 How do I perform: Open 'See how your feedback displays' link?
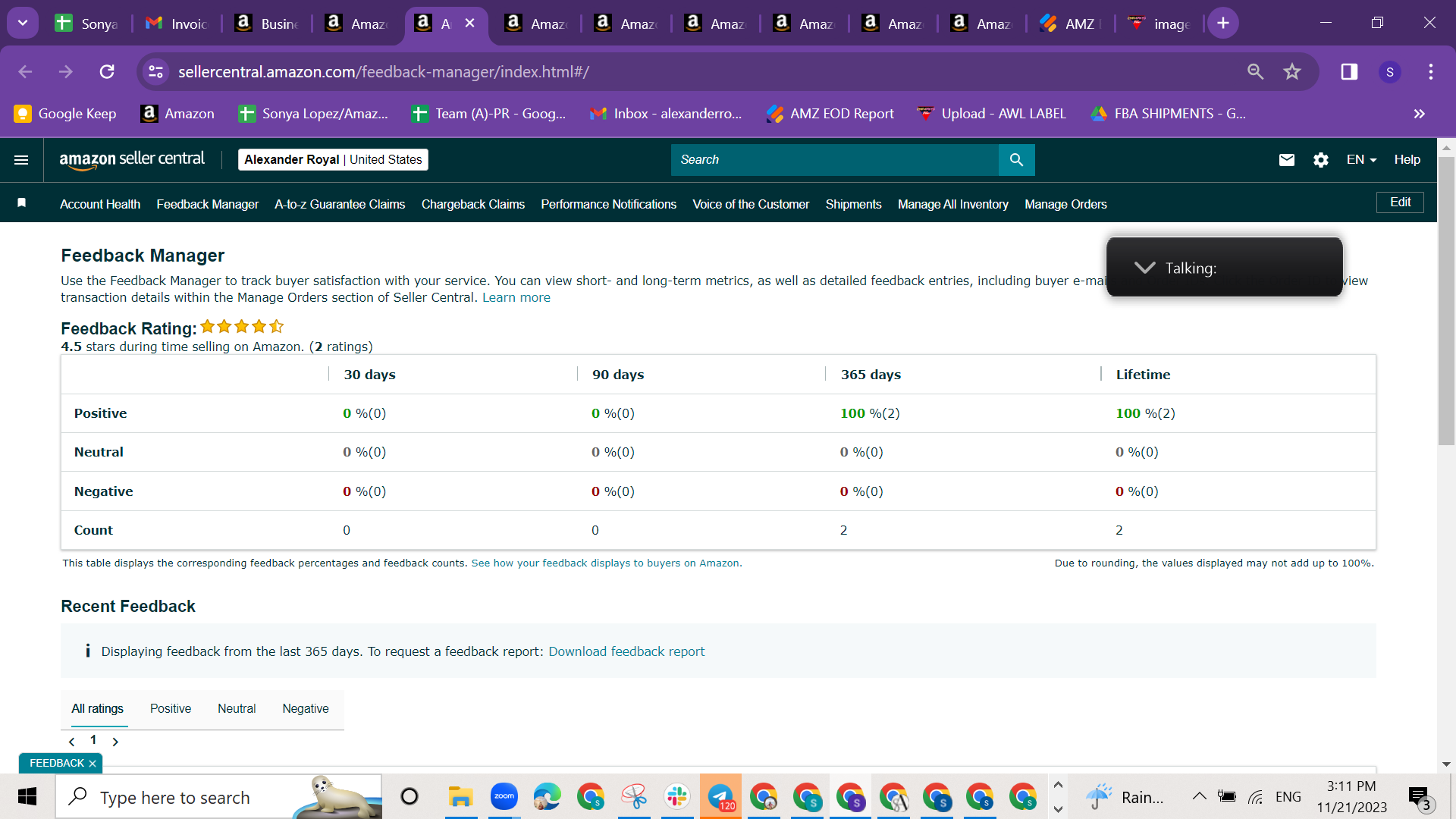pyautogui.click(x=605, y=563)
